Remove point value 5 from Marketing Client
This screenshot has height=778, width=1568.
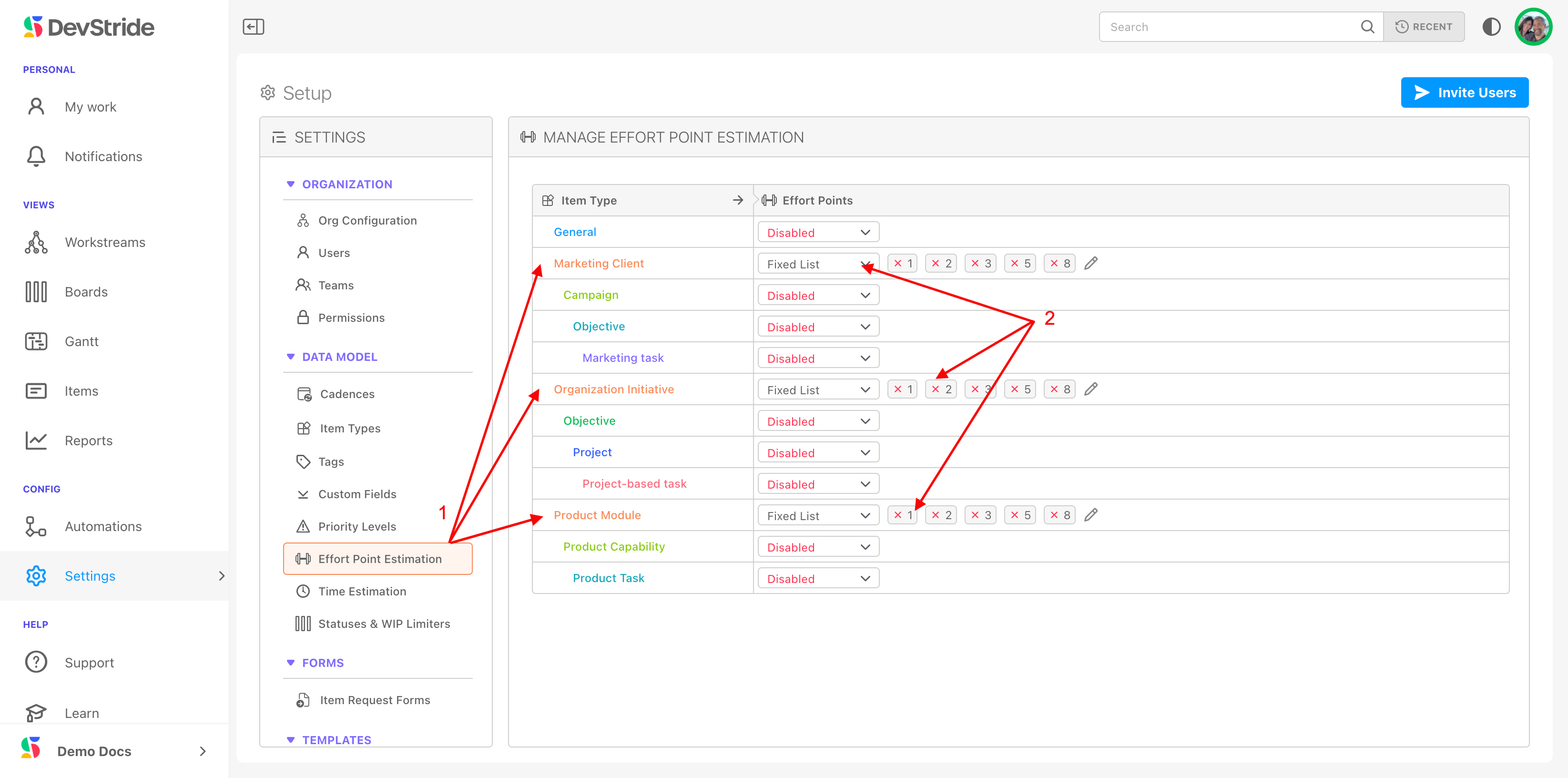pyautogui.click(x=1015, y=263)
